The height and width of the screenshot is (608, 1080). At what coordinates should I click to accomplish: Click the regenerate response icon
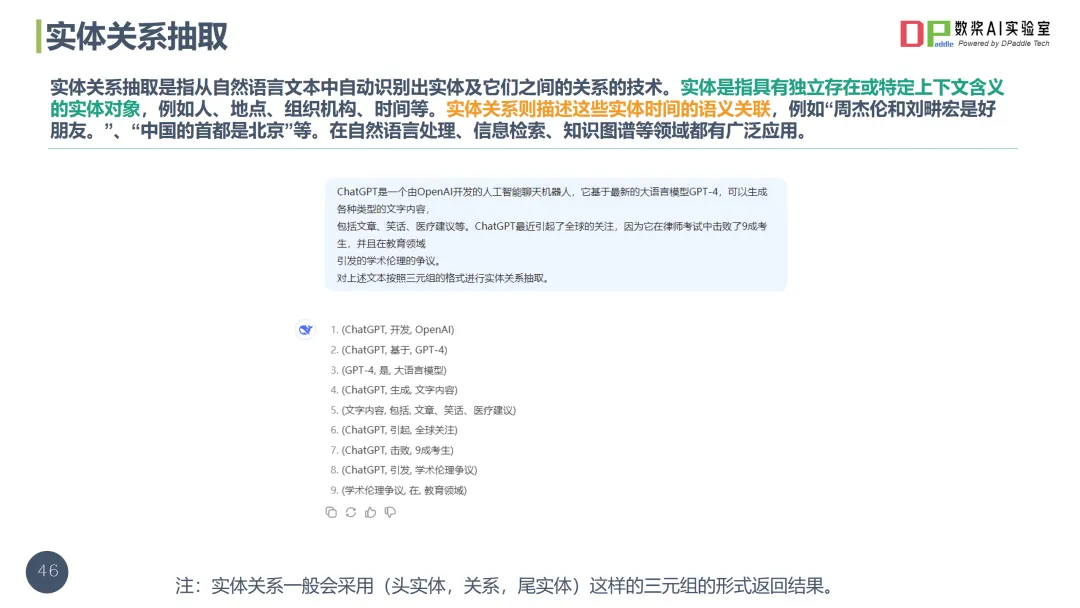tap(351, 512)
